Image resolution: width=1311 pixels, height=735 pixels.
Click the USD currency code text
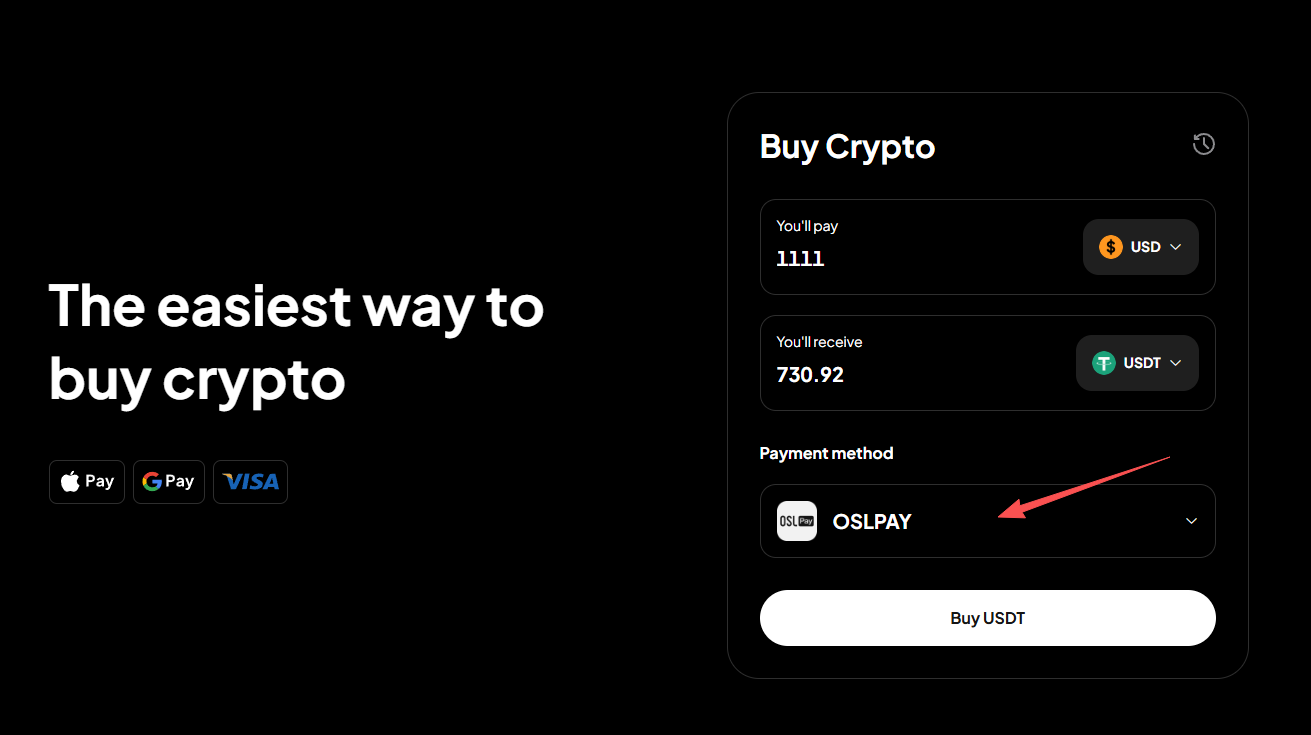tap(1145, 247)
